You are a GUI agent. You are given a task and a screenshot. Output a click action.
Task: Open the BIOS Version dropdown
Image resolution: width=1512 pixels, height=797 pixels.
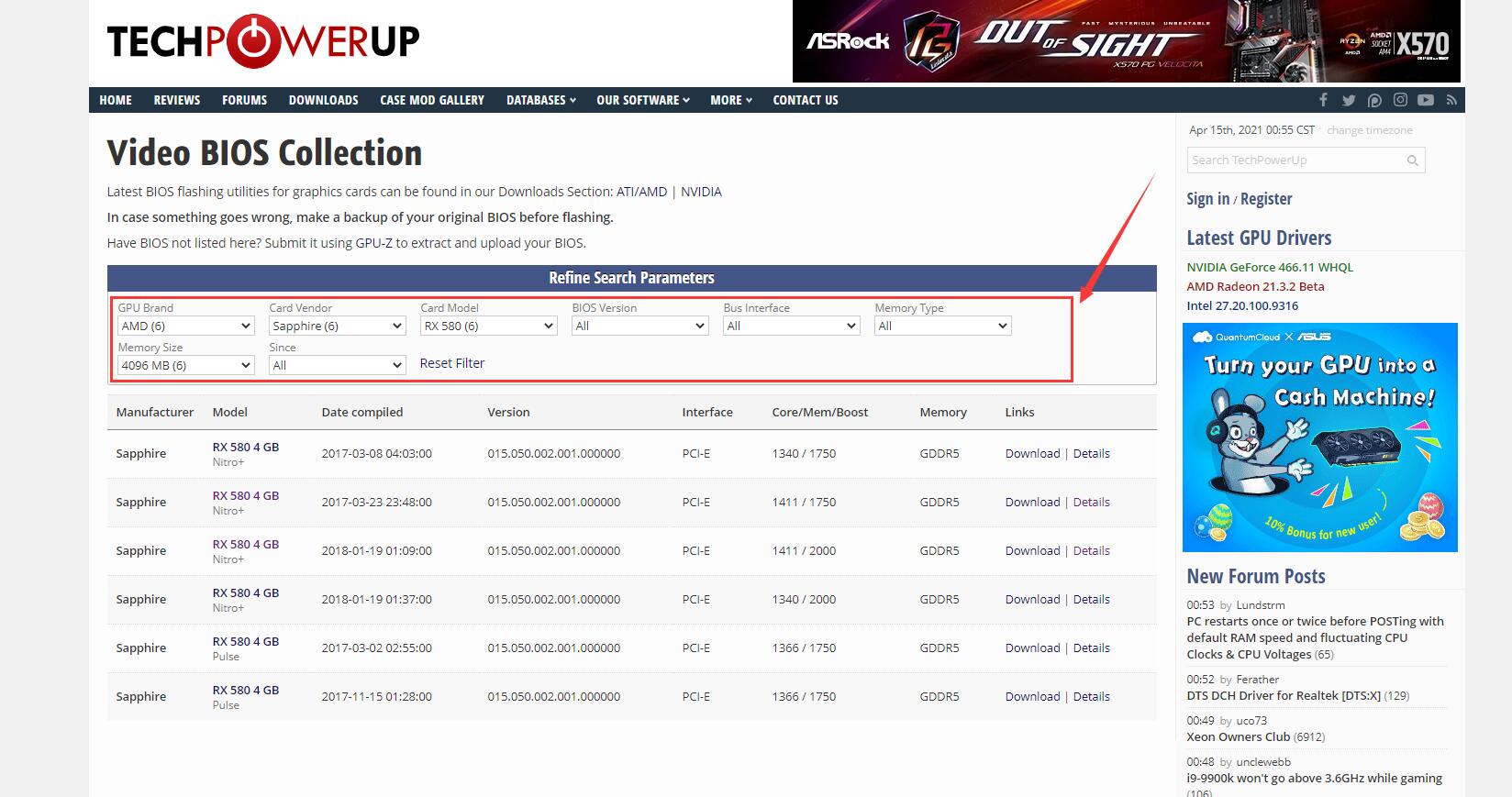pyautogui.click(x=640, y=326)
